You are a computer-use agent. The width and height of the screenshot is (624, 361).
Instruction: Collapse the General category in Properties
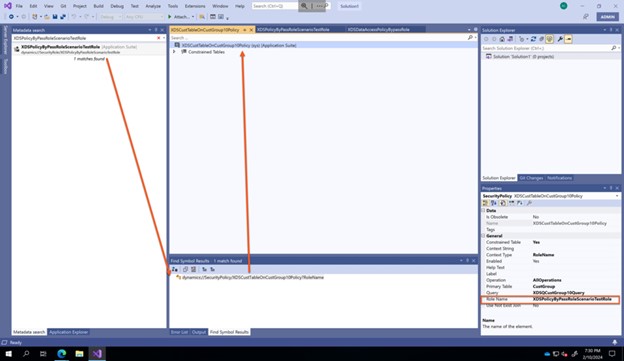click(484, 236)
